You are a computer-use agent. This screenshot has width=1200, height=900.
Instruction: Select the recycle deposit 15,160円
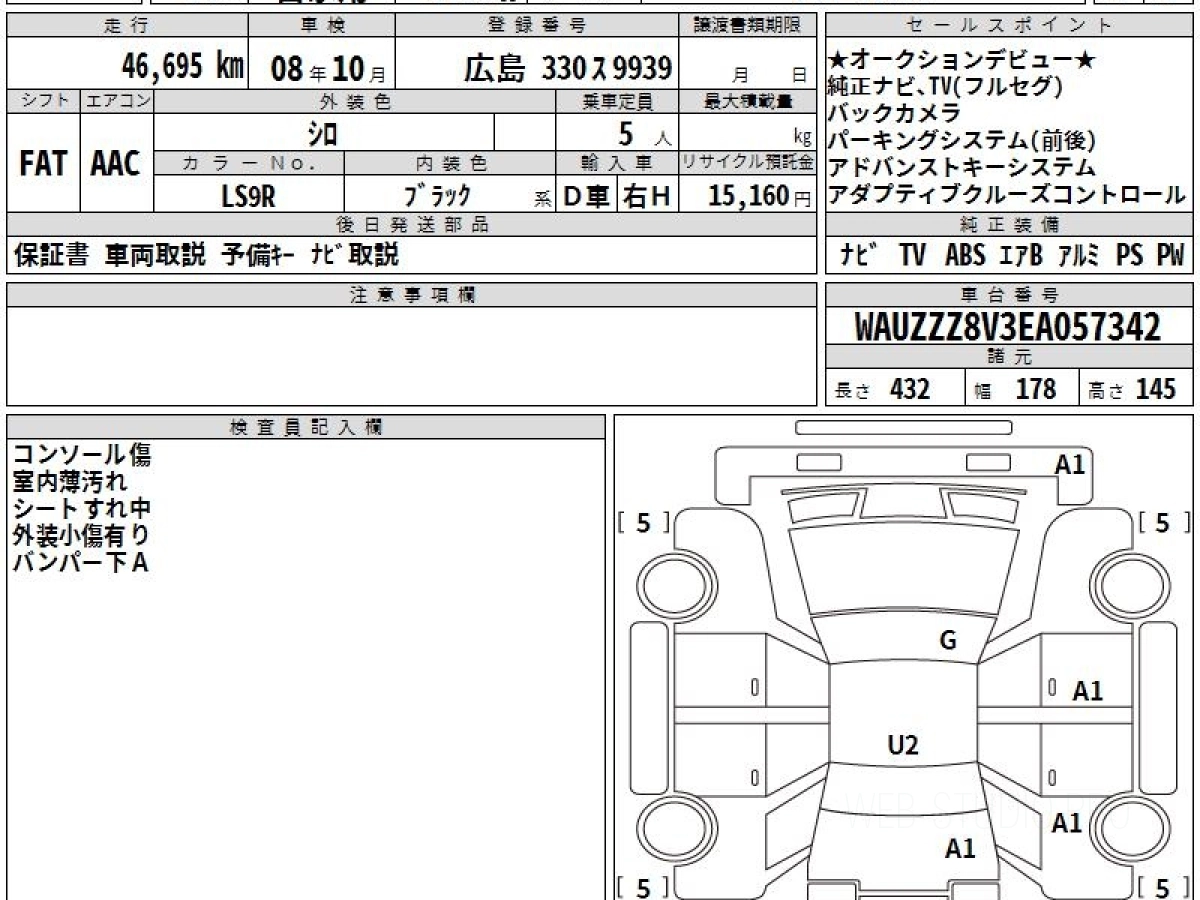tap(759, 196)
